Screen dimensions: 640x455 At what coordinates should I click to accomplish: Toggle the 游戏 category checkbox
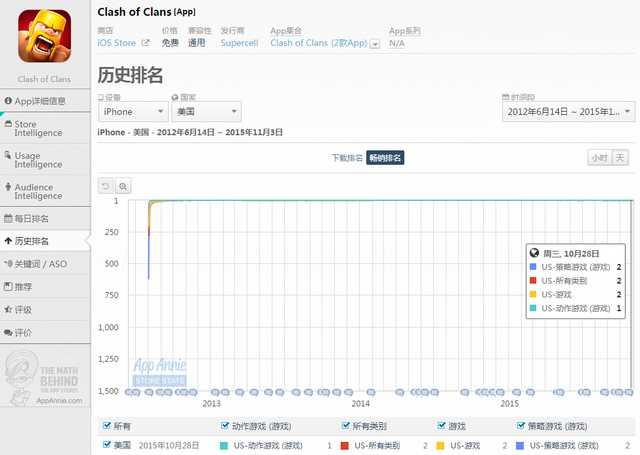pos(441,426)
